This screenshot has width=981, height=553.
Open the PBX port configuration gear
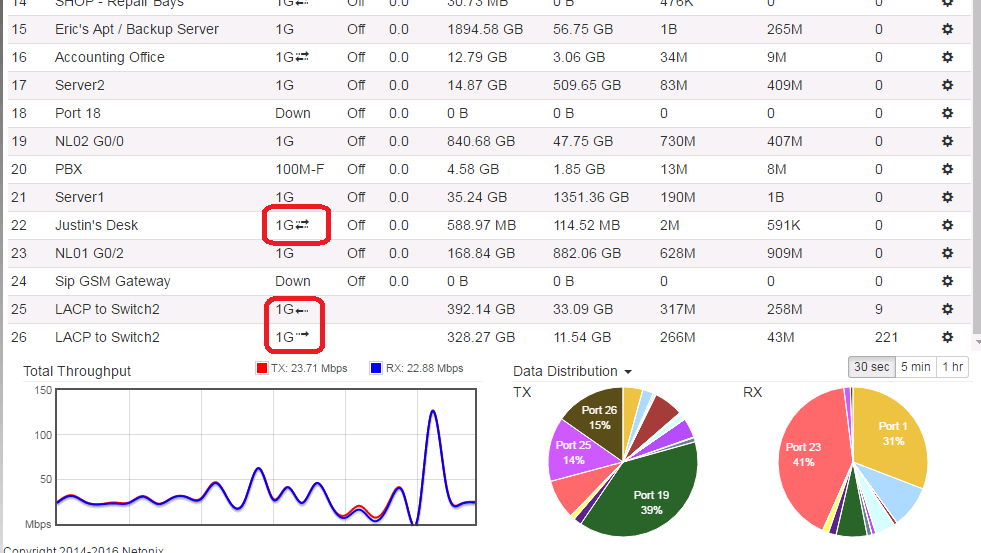947,169
